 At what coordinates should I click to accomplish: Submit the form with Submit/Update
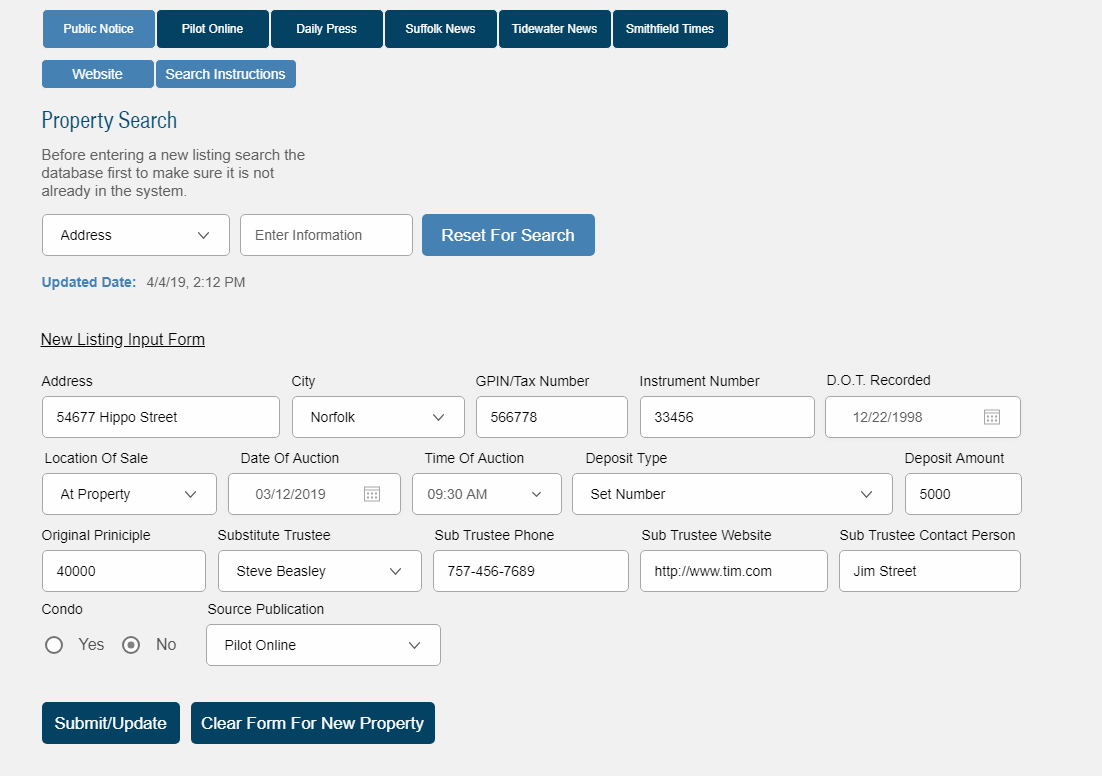pos(111,723)
